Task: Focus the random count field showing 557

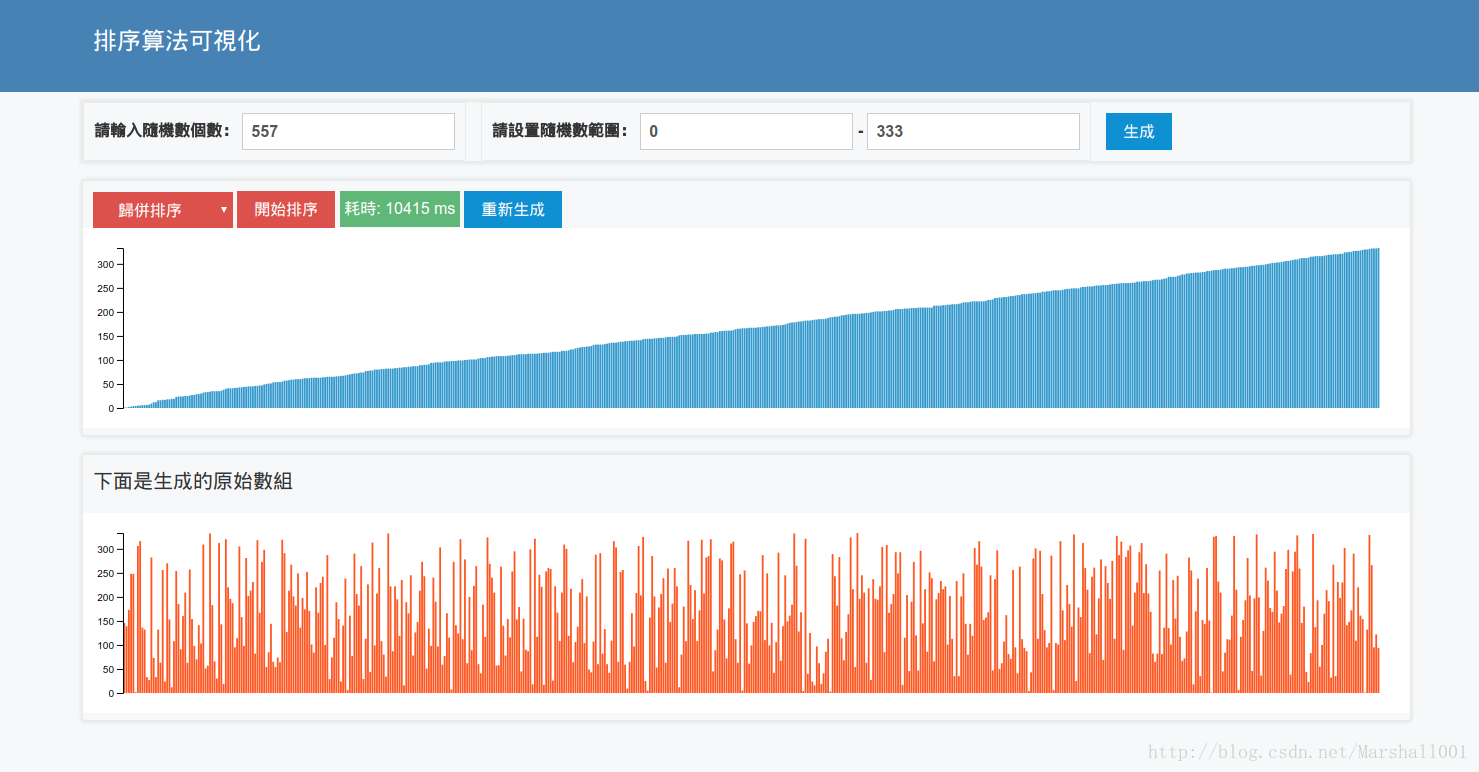Action: click(x=348, y=132)
